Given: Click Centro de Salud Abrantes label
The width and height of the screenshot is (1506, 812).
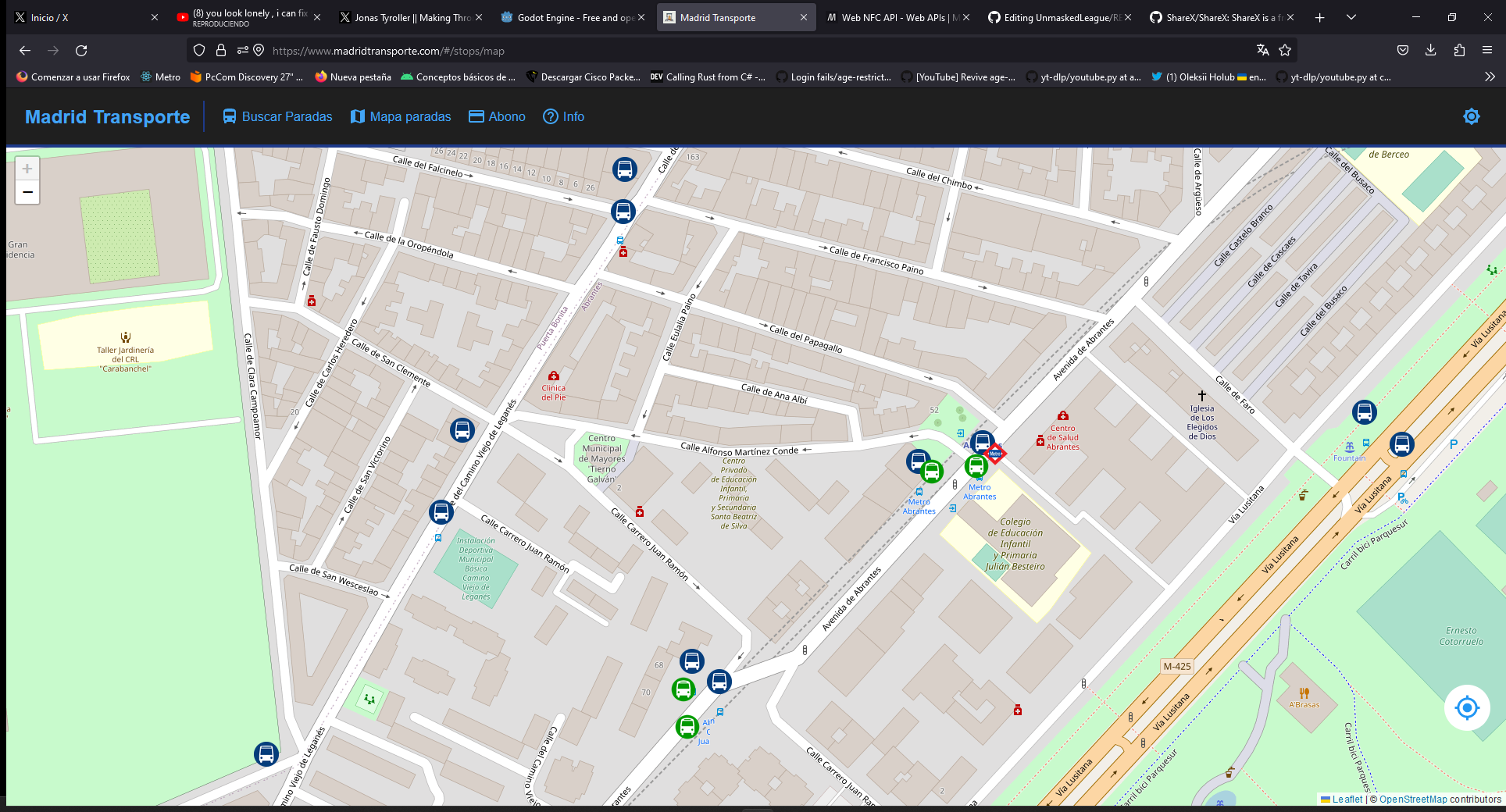Looking at the screenshot, I should click(x=1063, y=437).
